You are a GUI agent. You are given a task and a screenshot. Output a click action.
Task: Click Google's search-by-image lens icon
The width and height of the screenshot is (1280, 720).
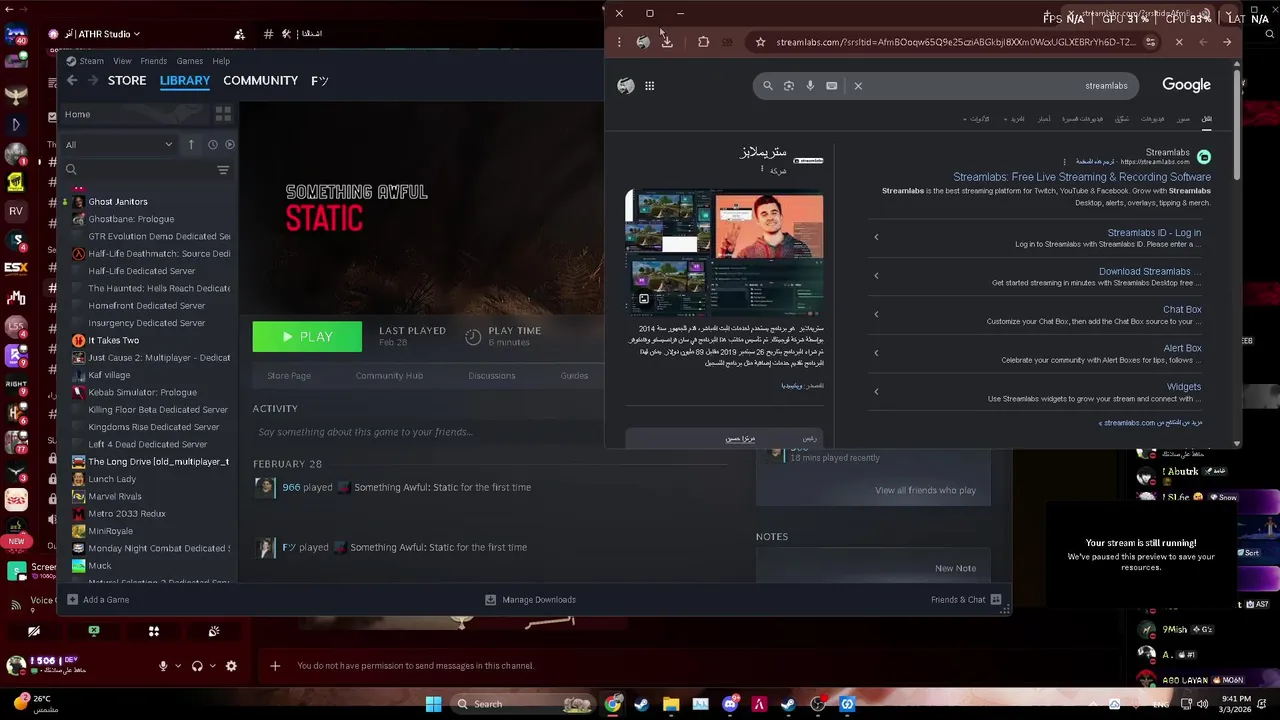coord(789,86)
